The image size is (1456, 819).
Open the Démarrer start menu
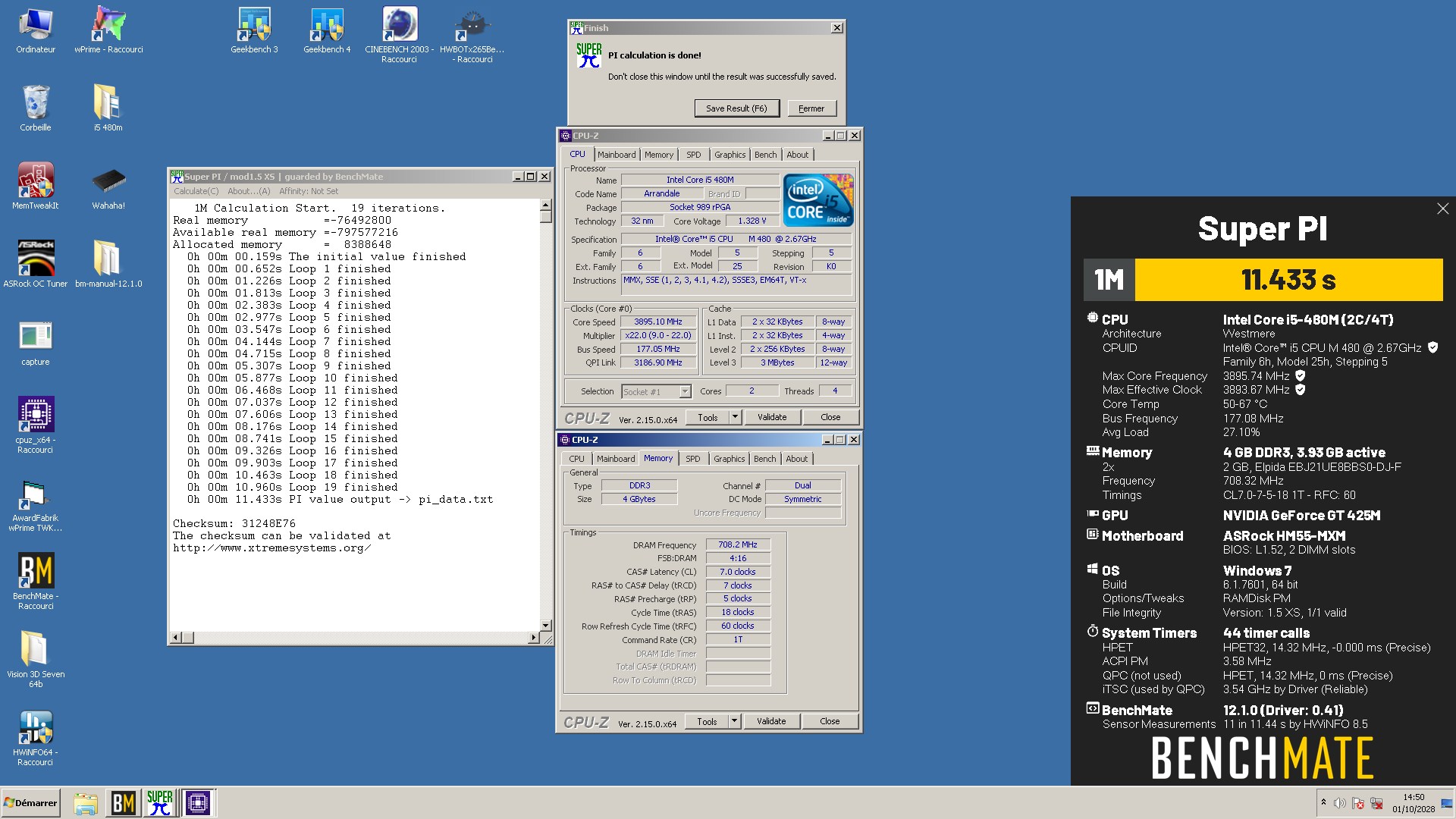[30, 802]
